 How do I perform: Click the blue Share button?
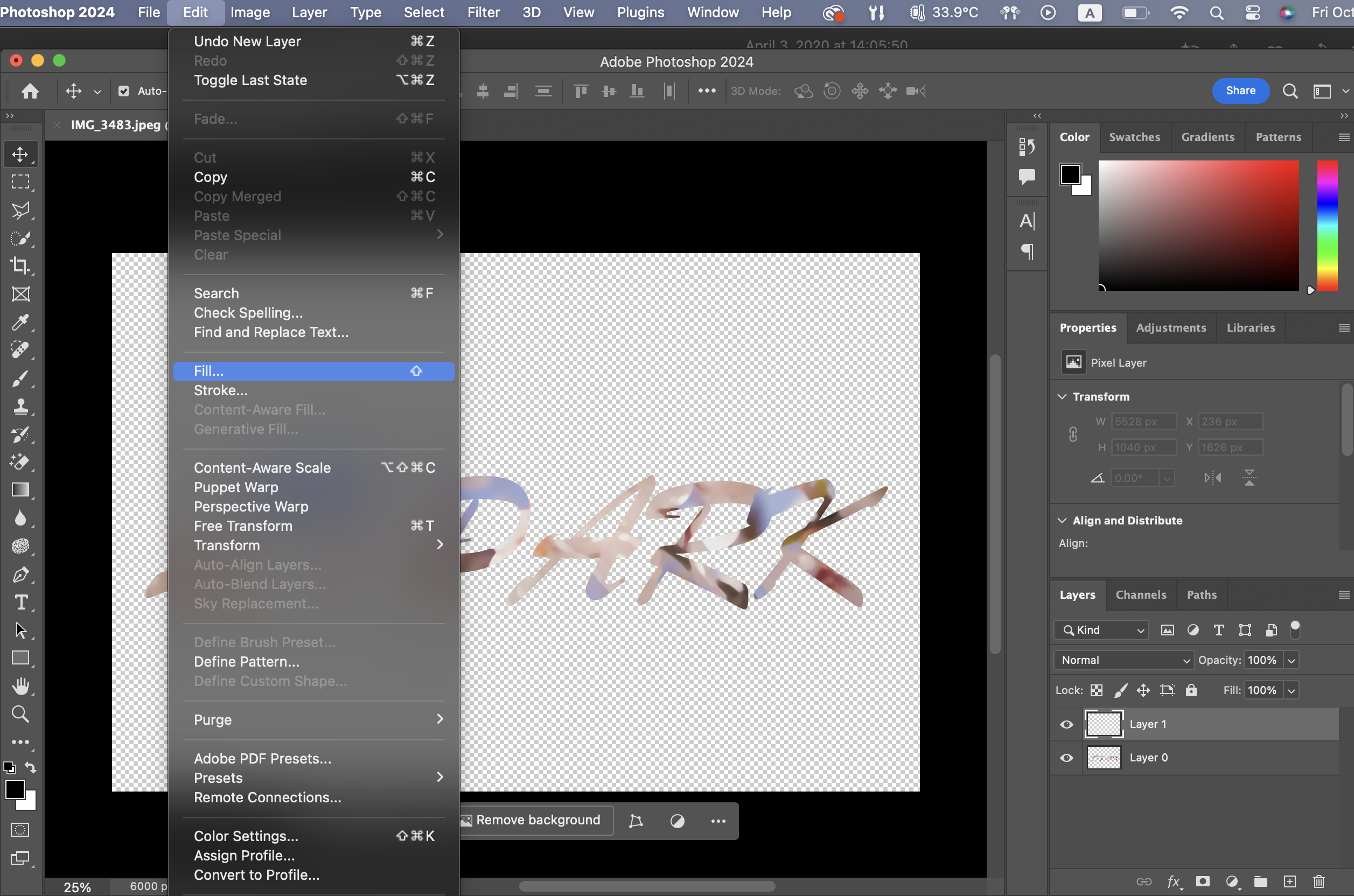tap(1240, 91)
